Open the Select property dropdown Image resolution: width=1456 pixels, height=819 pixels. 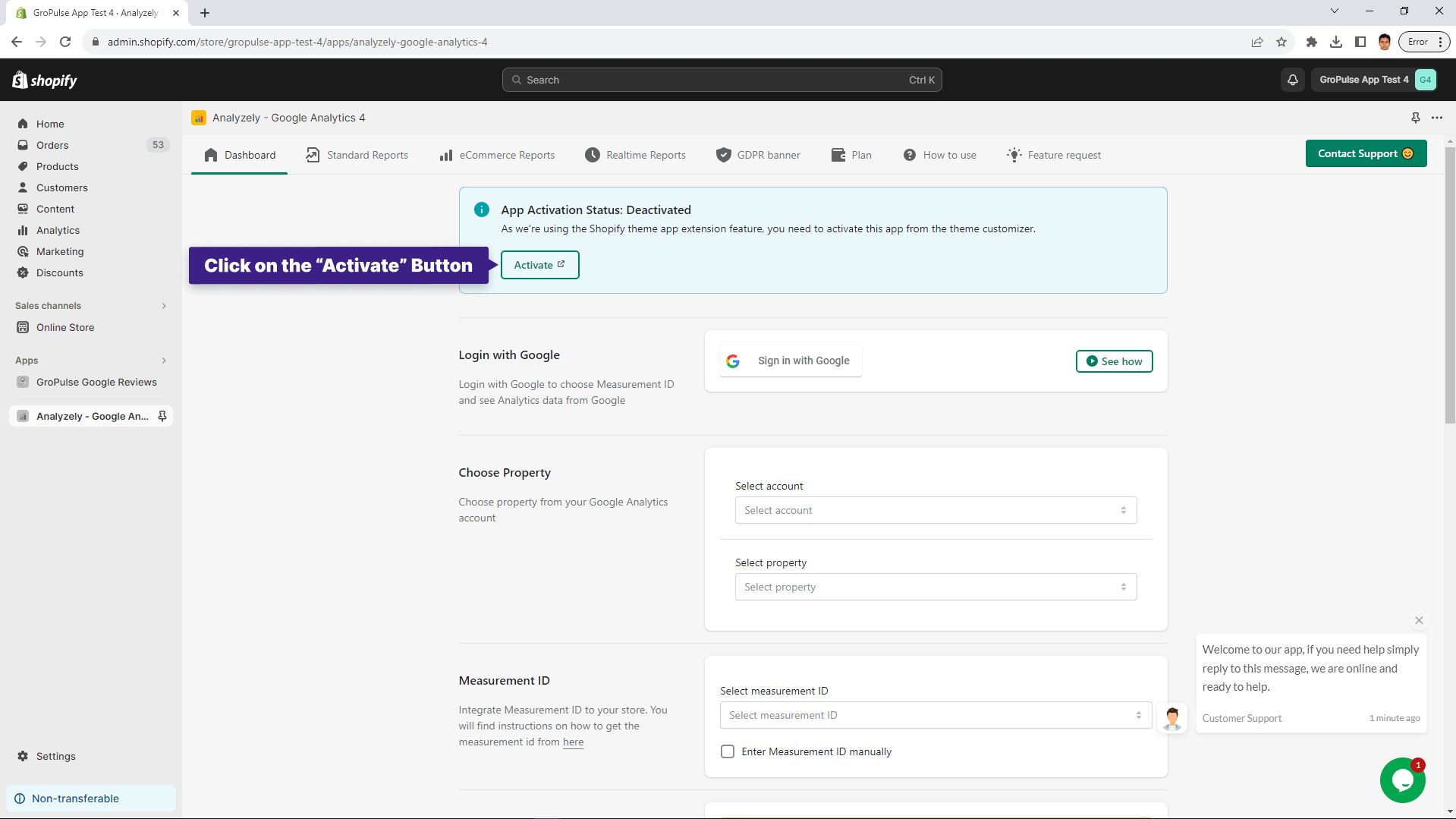pos(936,587)
